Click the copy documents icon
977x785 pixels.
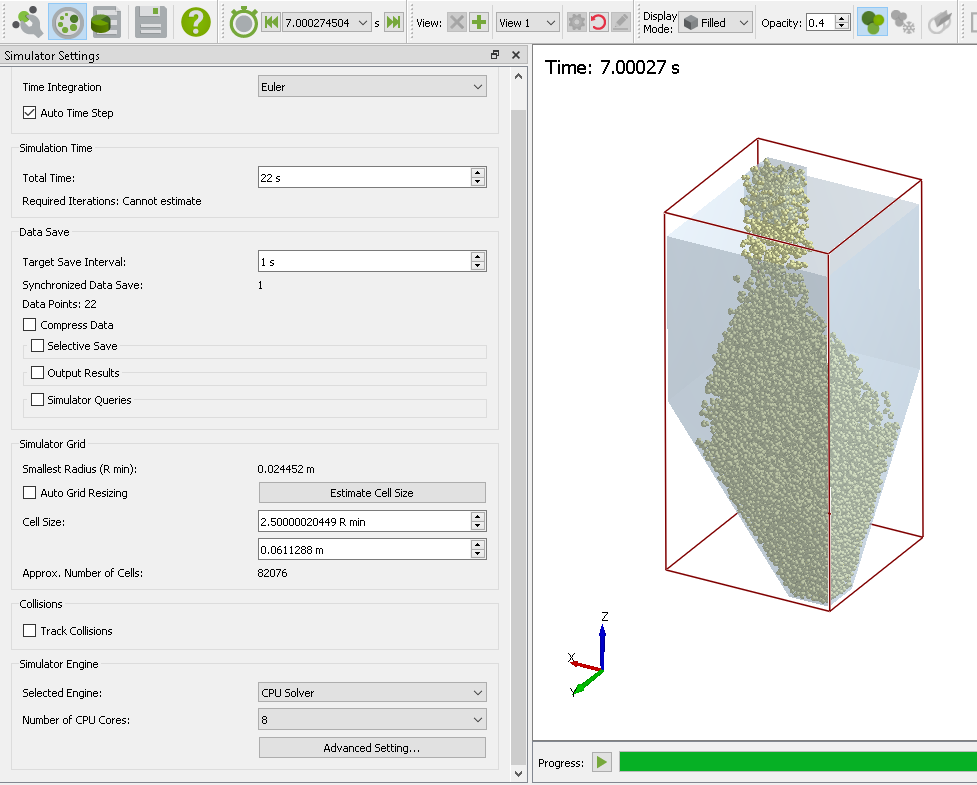pos(106,22)
